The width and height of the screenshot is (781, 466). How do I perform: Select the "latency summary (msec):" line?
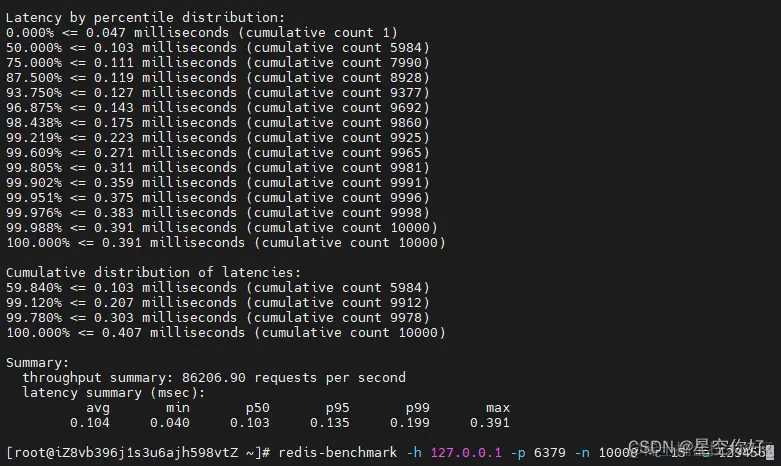point(114,393)
